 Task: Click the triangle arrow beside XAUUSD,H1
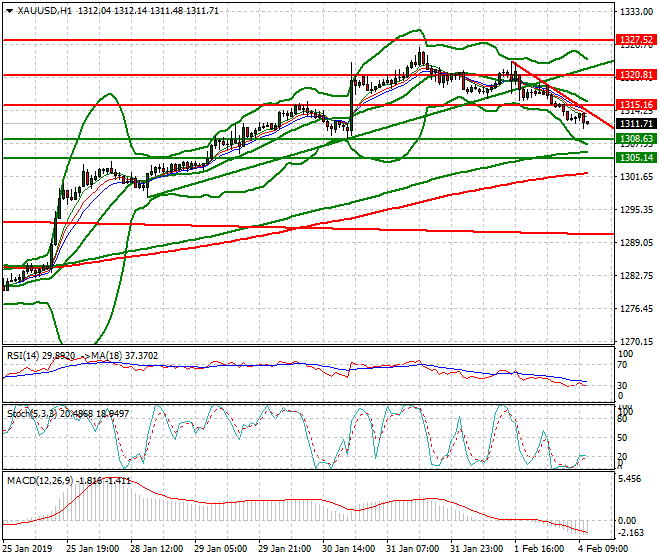click(9, 11)
